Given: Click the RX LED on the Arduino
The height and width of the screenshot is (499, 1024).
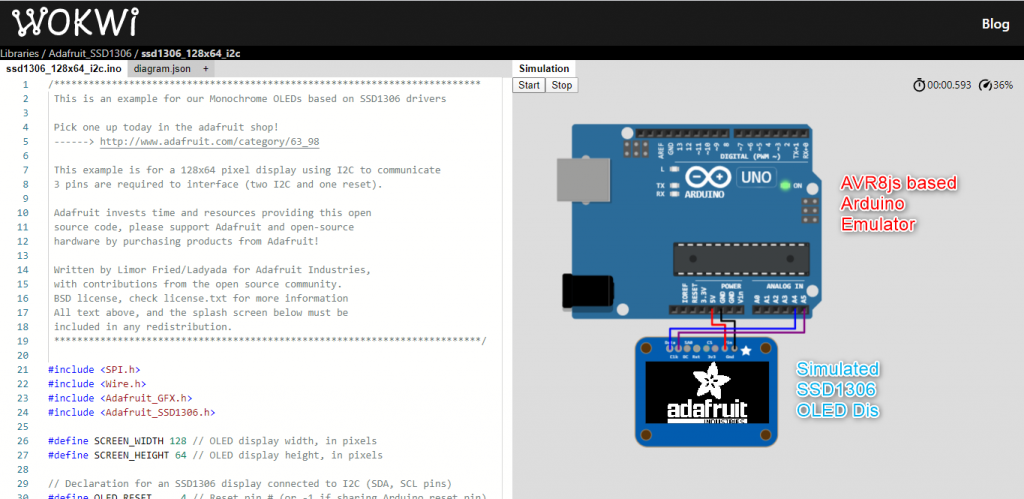Looking at the screenshot, I should tap(675, 194).
